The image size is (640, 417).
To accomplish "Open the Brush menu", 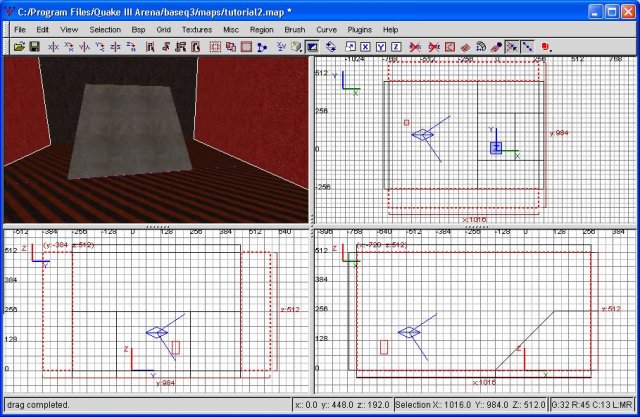I will tap(295, 30).
